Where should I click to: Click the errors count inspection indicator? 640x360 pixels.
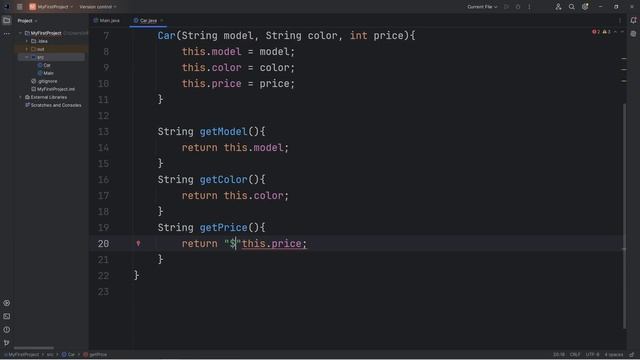(x=596, y=32)
